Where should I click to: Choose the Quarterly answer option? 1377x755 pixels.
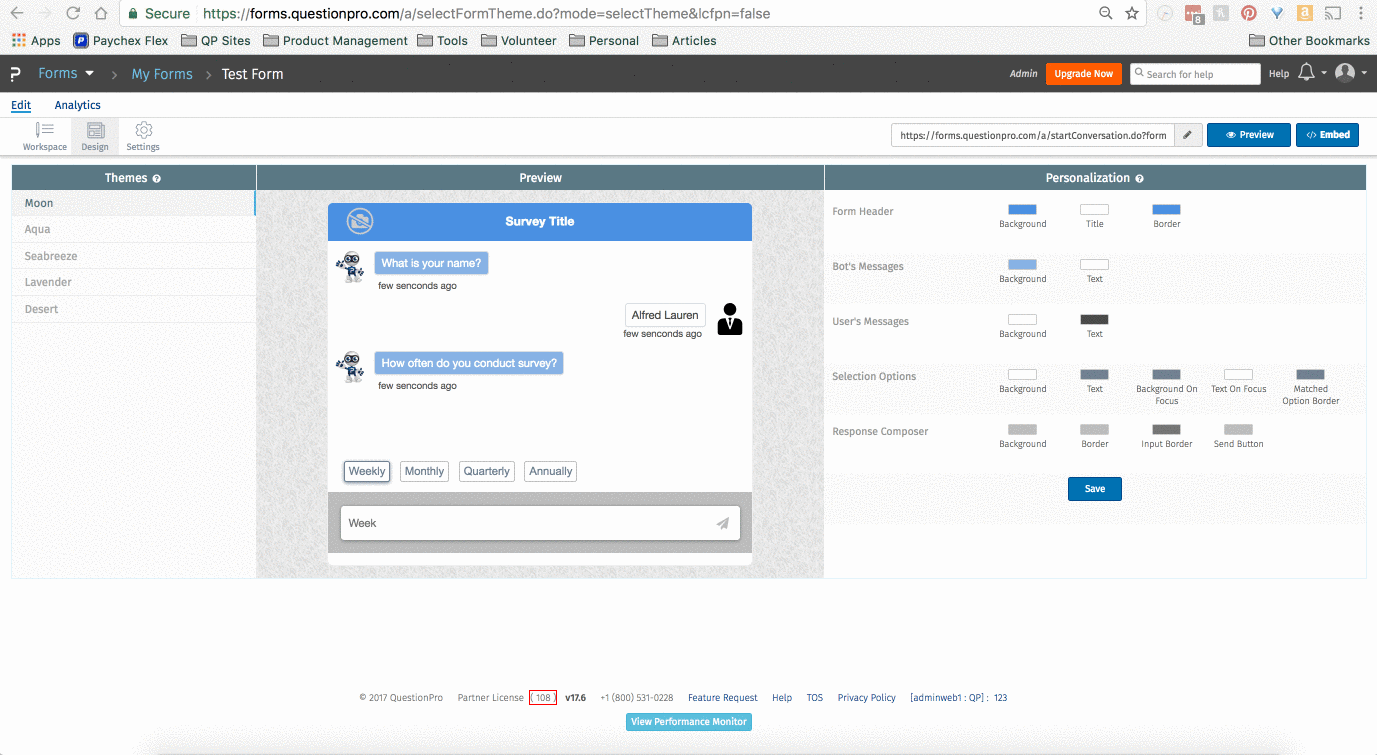[487, 471]
